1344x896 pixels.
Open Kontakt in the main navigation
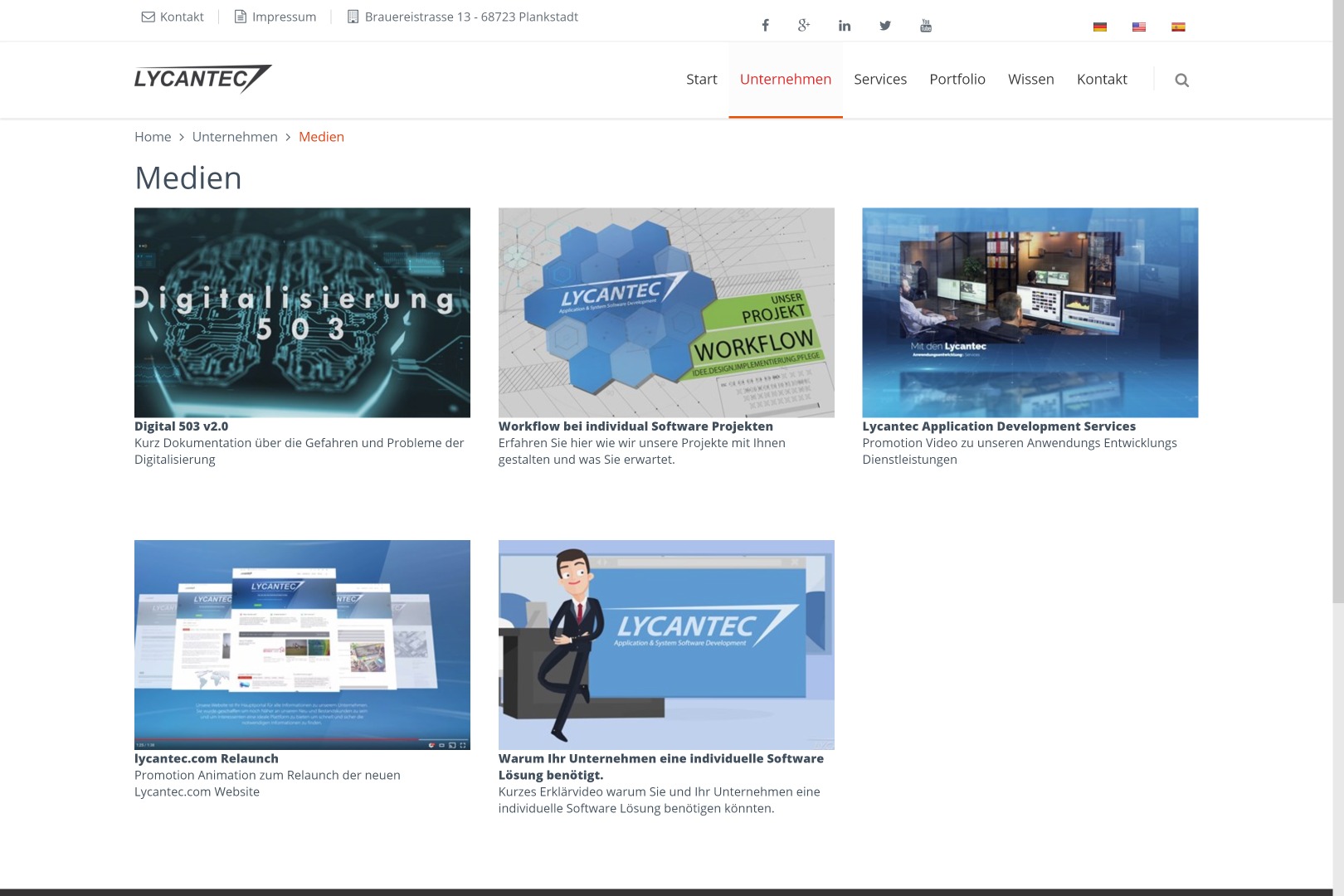(1102, 80)
